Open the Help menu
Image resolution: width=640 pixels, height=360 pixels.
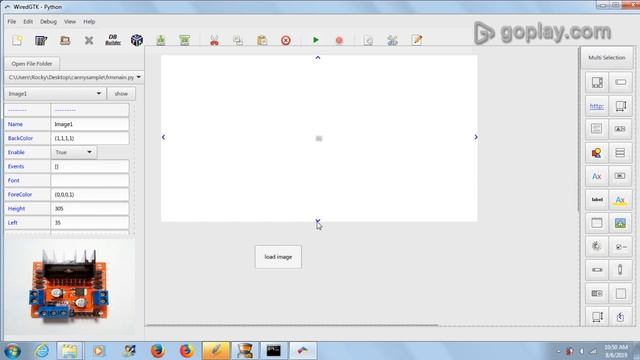click(89, 22)
